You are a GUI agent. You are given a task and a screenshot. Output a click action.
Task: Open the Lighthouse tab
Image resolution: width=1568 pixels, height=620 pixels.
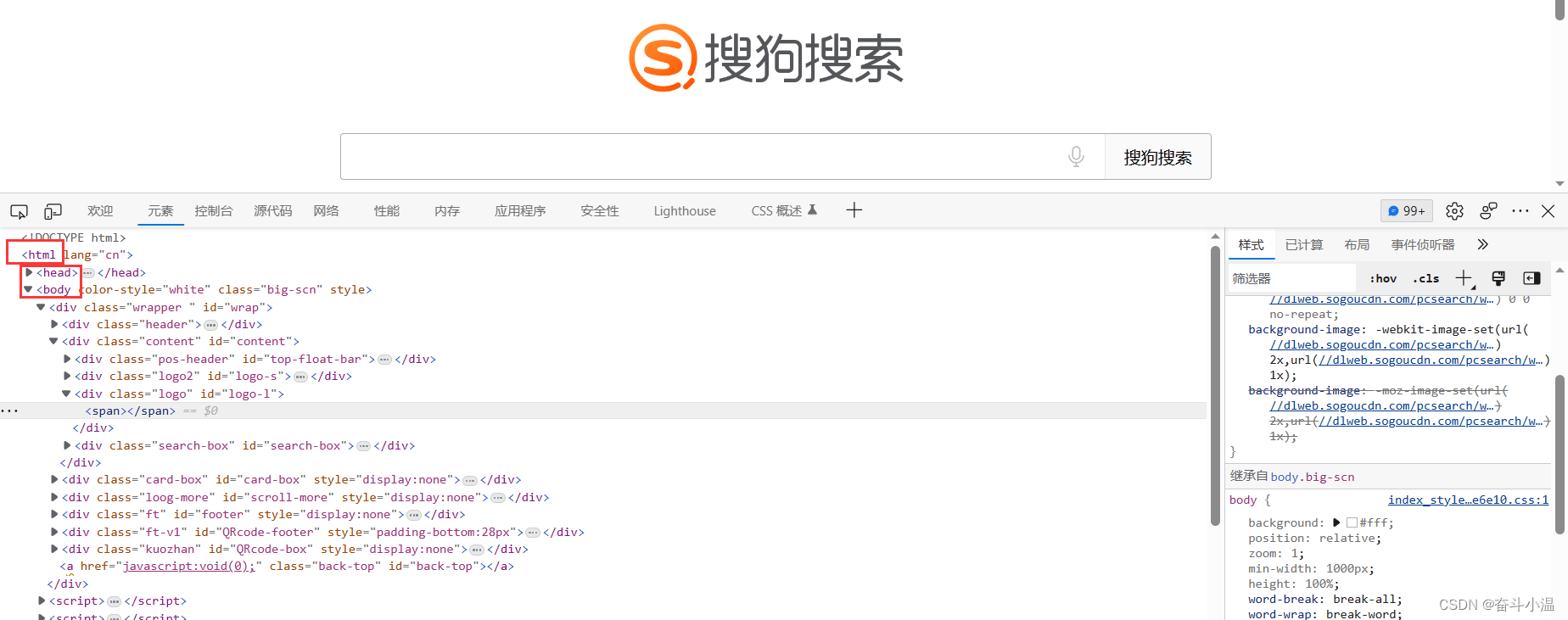(x=685, y=211)
